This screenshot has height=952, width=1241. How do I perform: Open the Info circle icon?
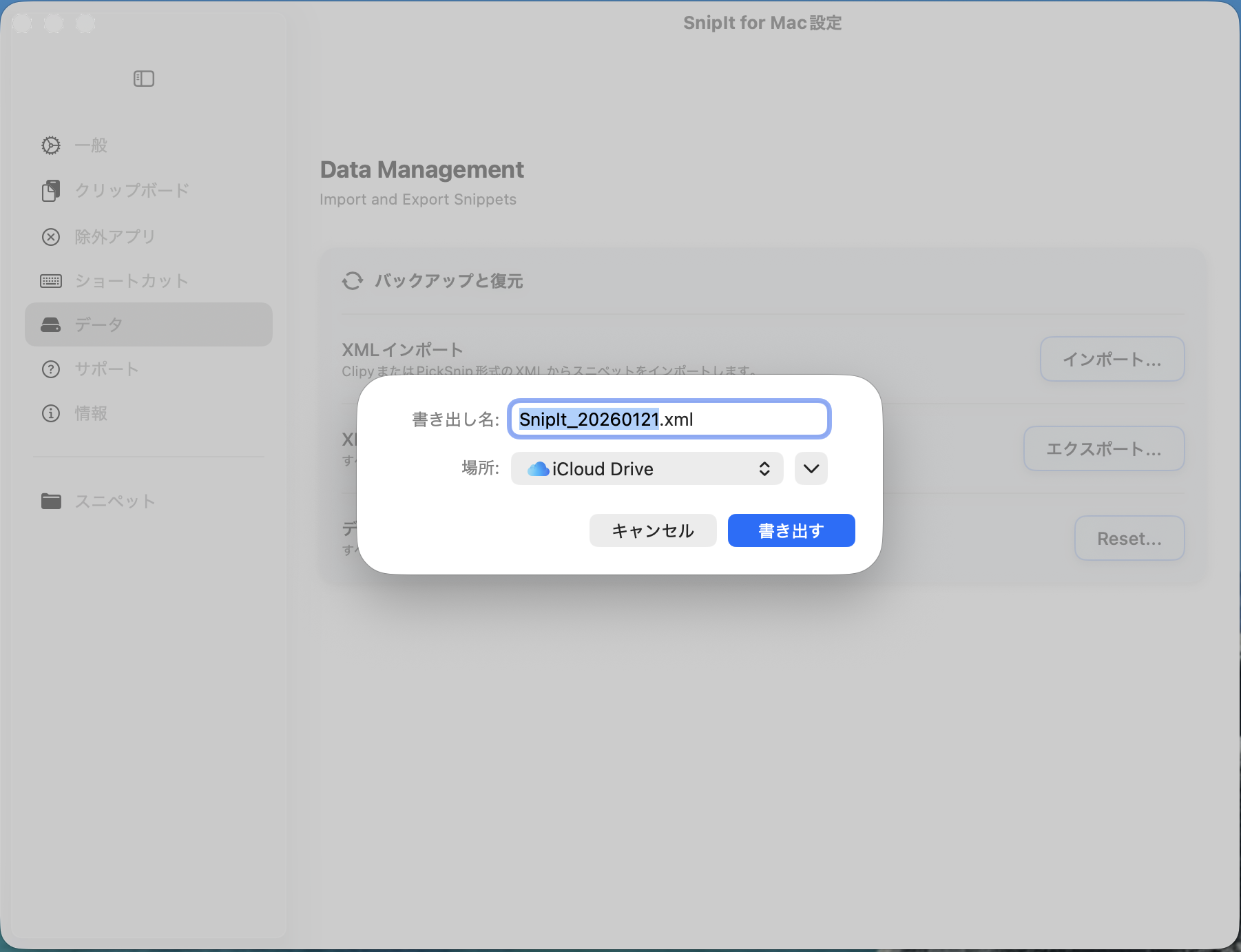pyautogui.click(x=51, y=413)
